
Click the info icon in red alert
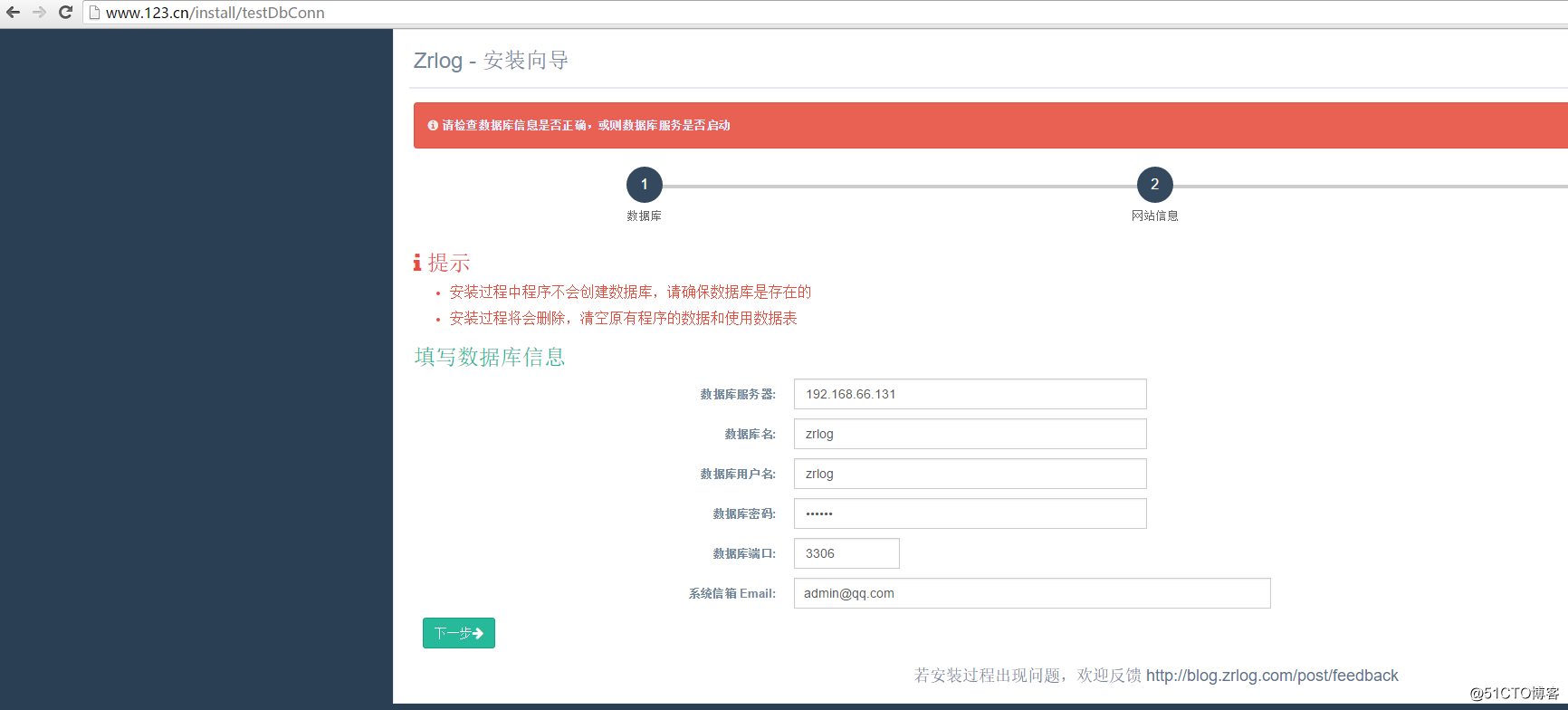[x=433, y=125]
